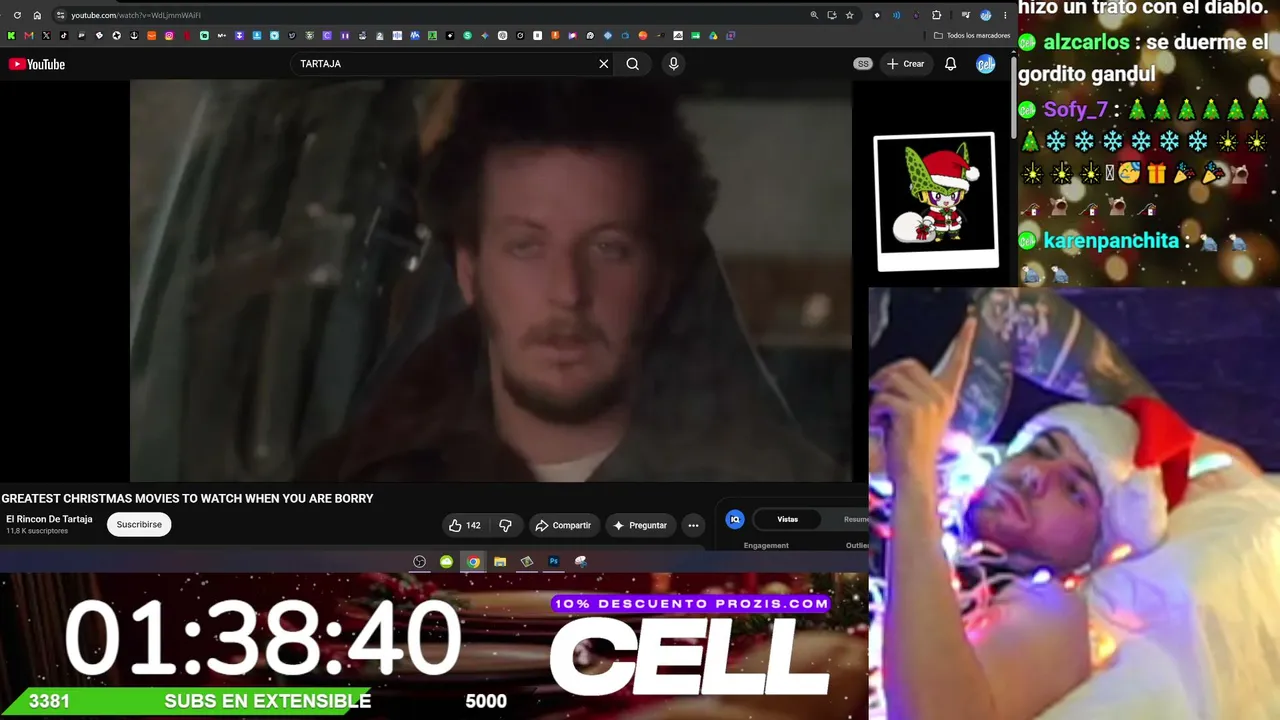This screenshot has height=720, width=1280.
Task: Open the Crear menu
Action: tap(906, 64)
